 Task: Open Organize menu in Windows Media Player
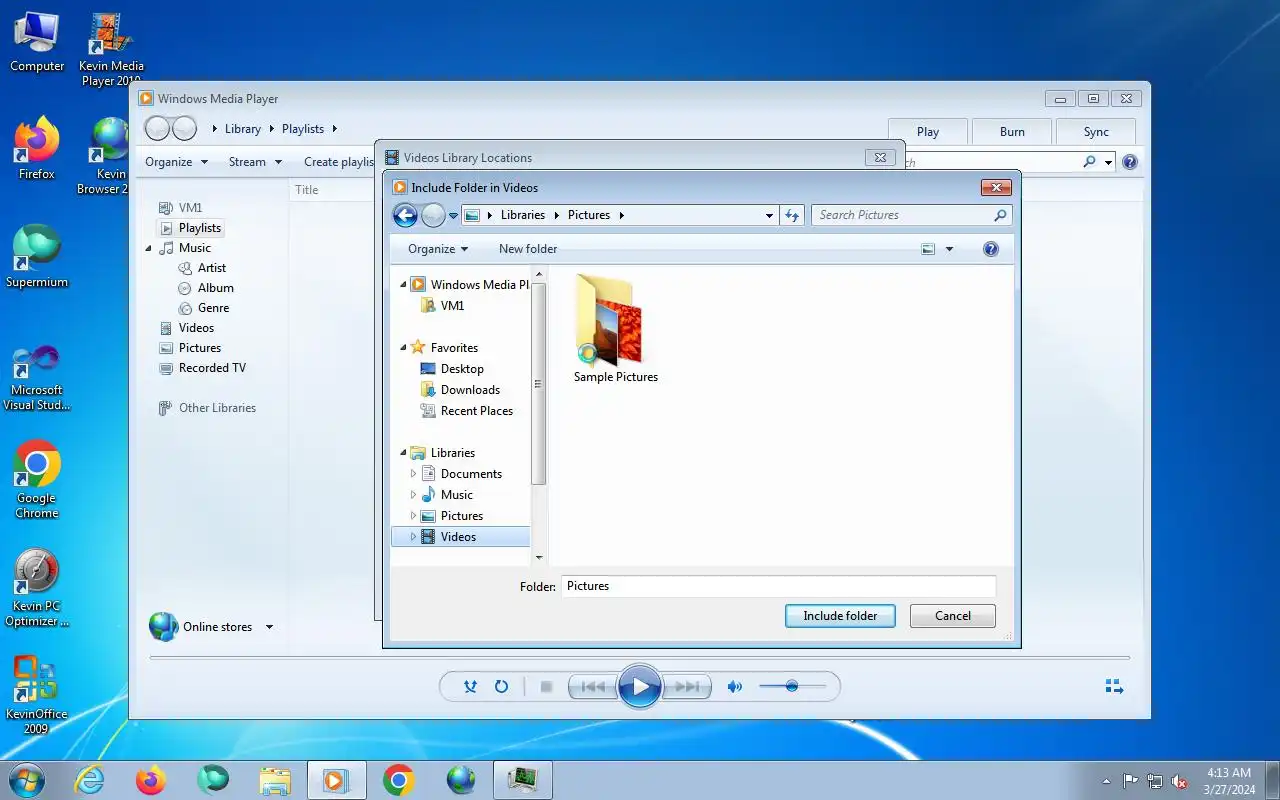tap(176, 162)
